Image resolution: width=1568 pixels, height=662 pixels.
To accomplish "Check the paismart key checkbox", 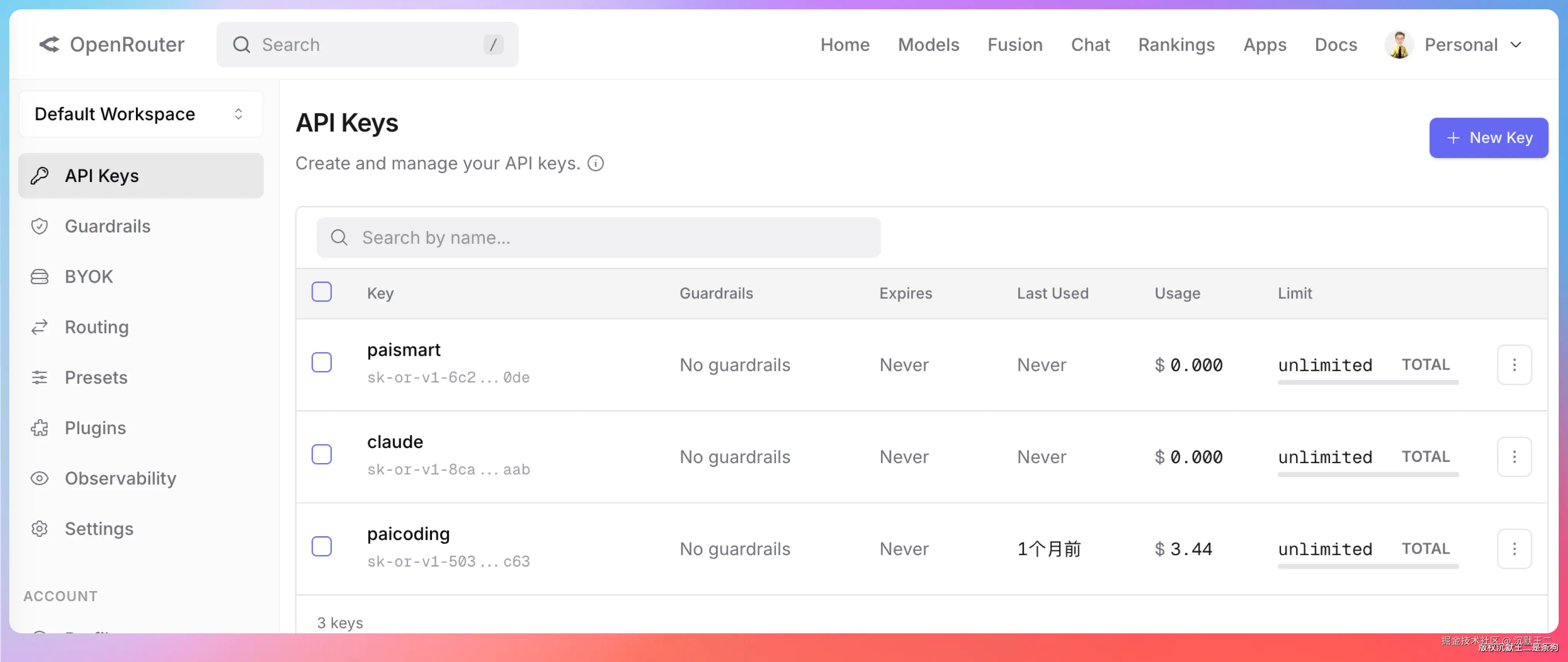I will click(322, 362).
